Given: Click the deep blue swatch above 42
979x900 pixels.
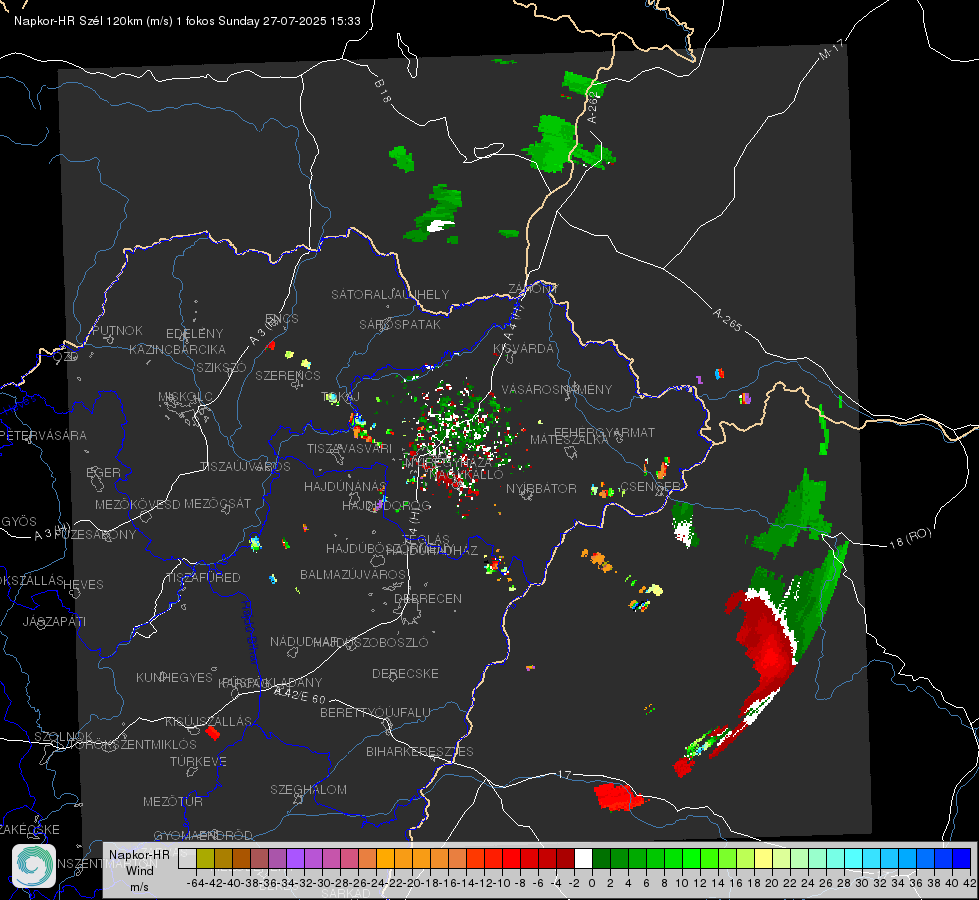Looking at the screenshot, I should [x=962, y=858].
